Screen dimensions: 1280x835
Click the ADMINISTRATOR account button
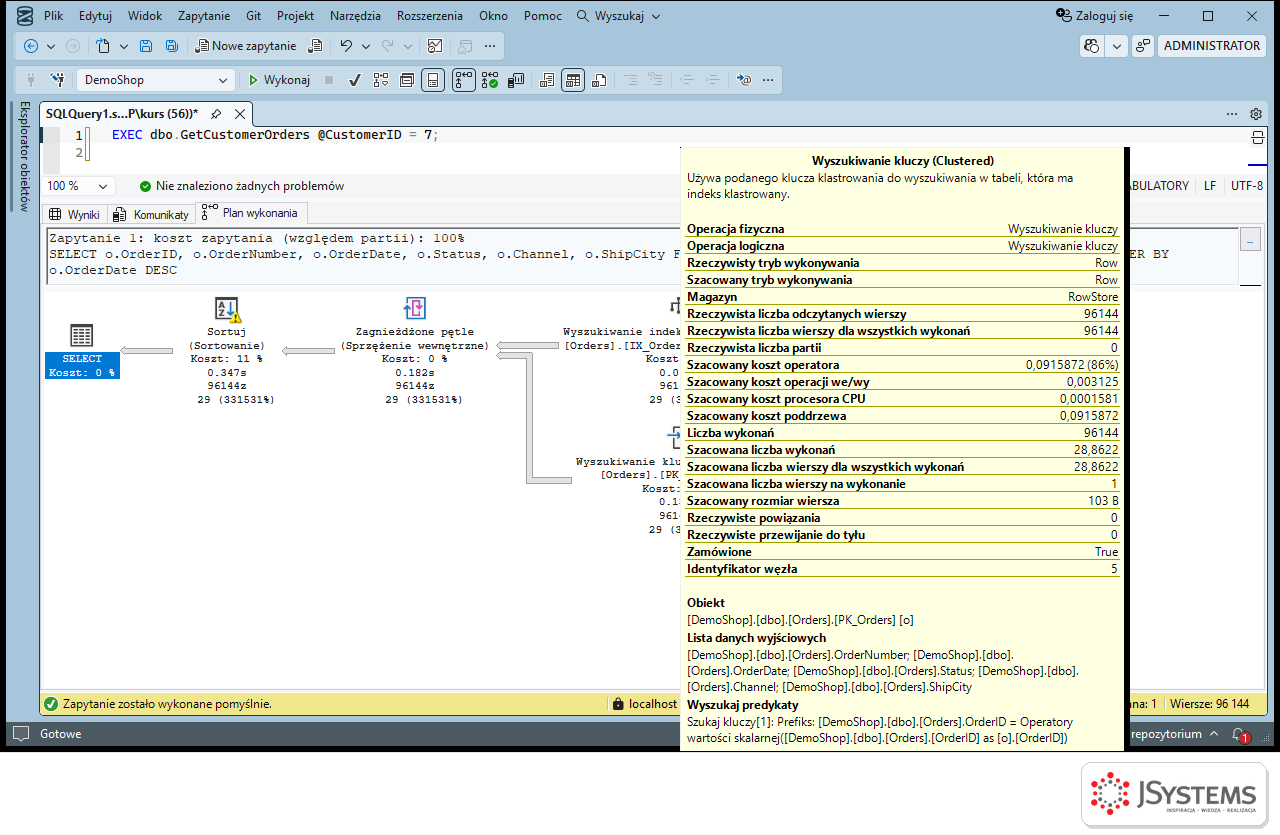tap(1212, 46)
